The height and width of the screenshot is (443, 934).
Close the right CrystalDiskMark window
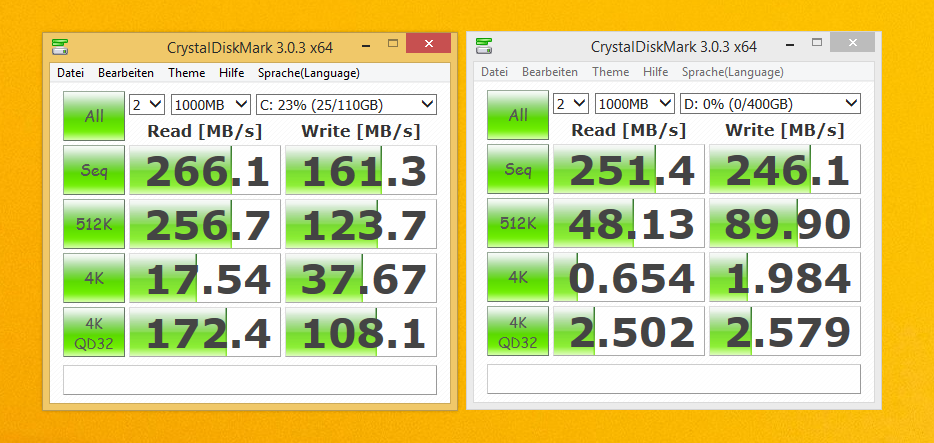tap(852, 42)
